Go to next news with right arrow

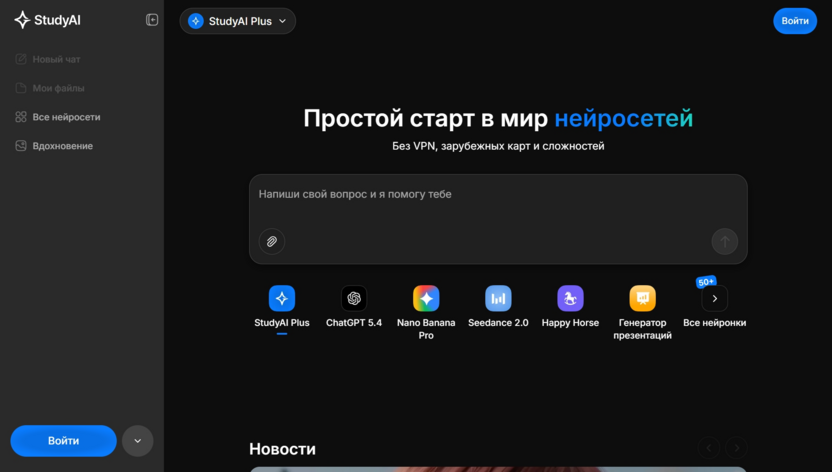pyautogui.click(x=736, y=448)
